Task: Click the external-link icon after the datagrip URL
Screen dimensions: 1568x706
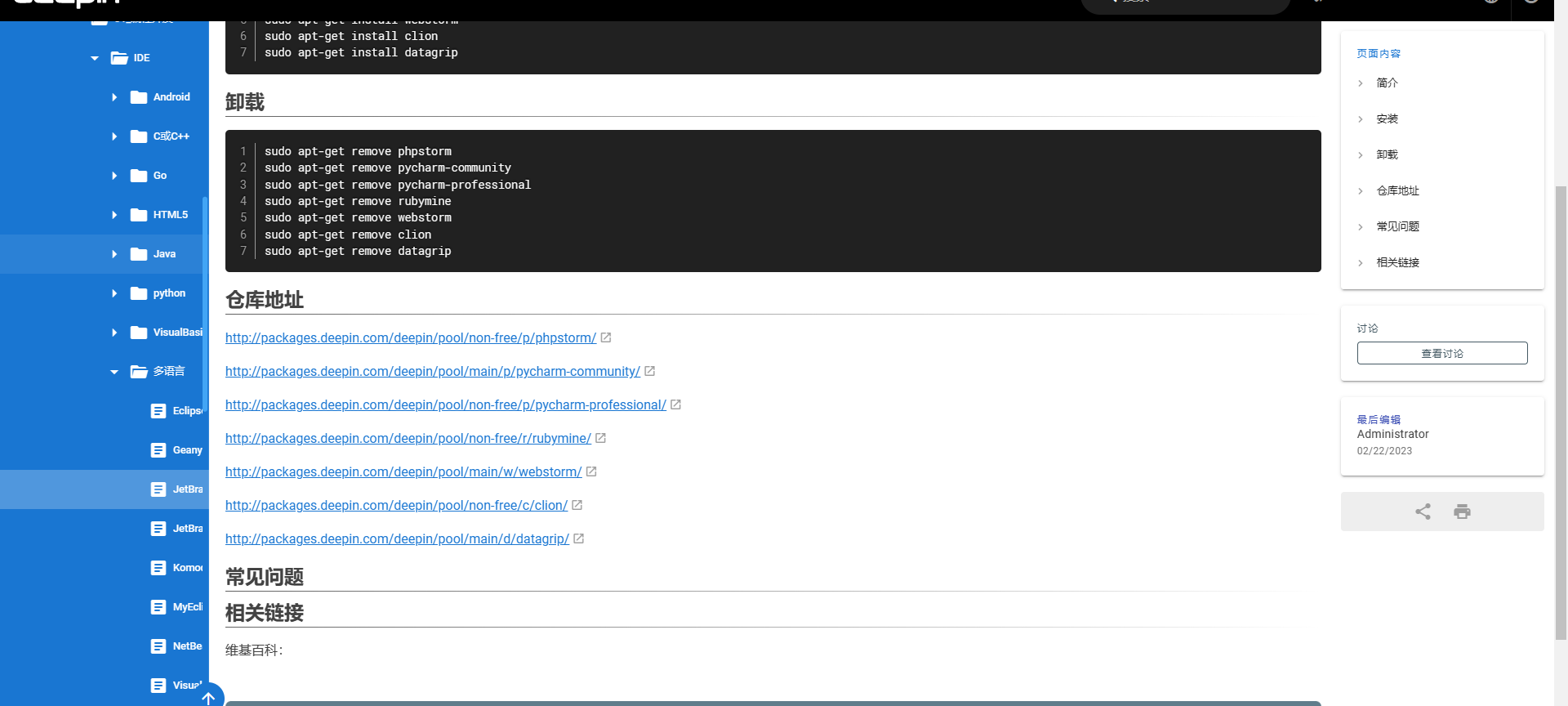Action: coord(579,538)
